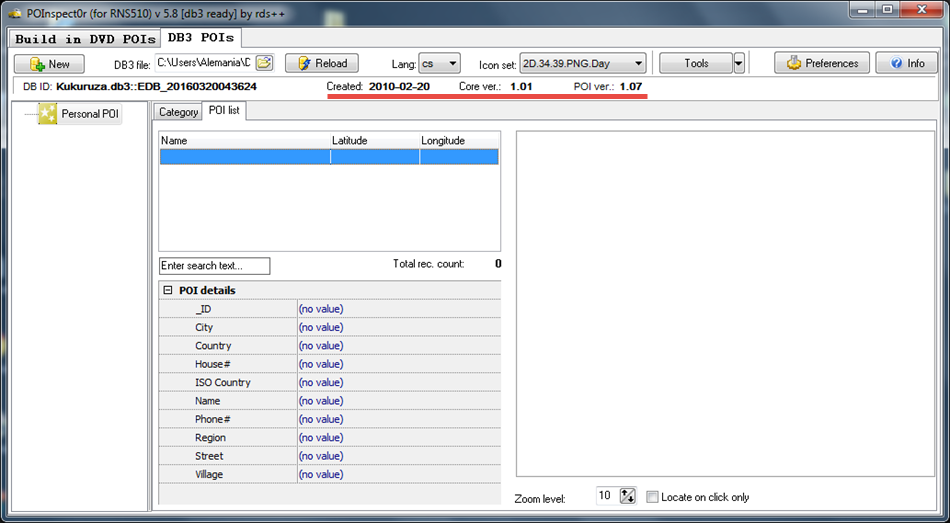The image size is (950, 523).
Task: Enable Locate on click only checkbox
Action: 653,497
